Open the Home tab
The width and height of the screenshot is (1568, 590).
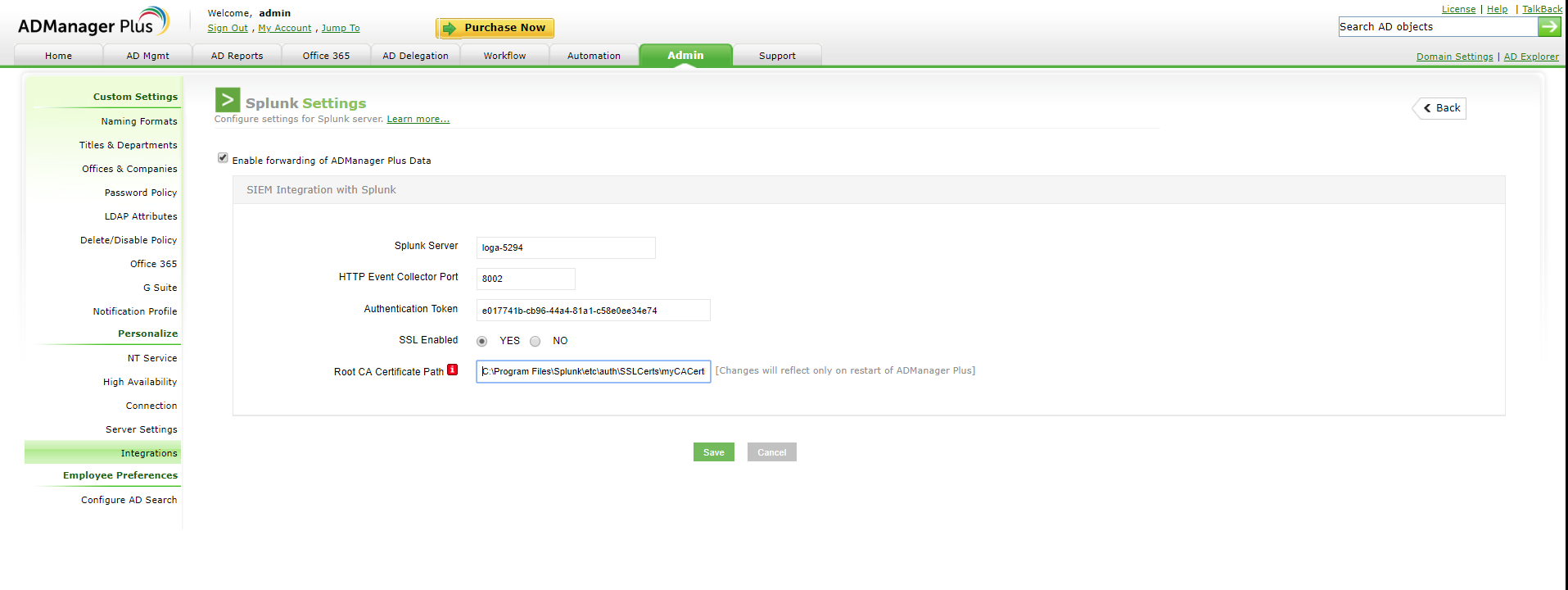pyautogui.click(x=59, y=56)
